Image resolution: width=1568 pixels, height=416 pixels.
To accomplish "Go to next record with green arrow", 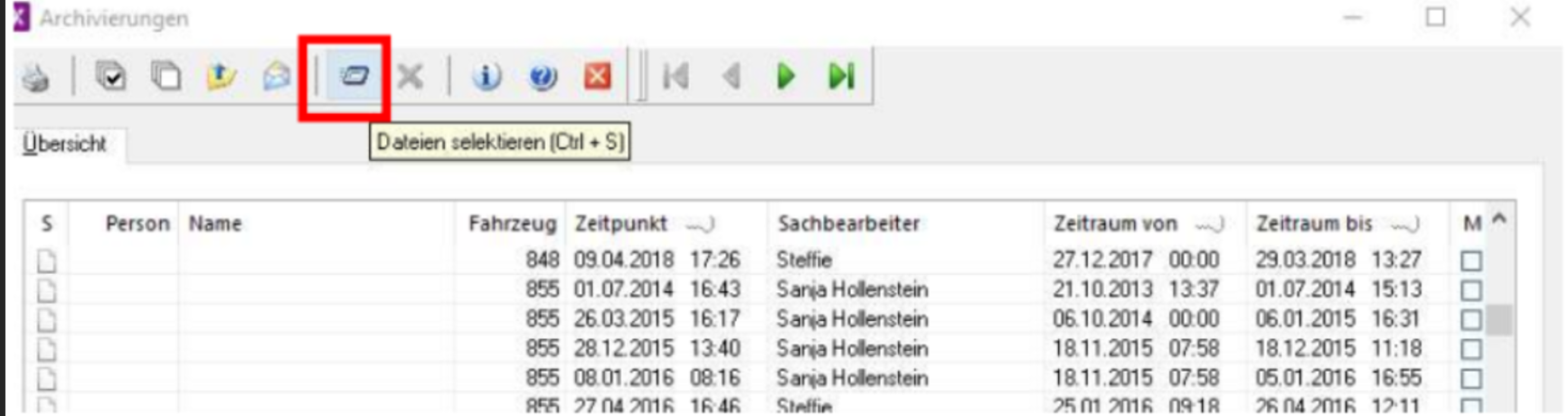I will (x=786, y=77).
